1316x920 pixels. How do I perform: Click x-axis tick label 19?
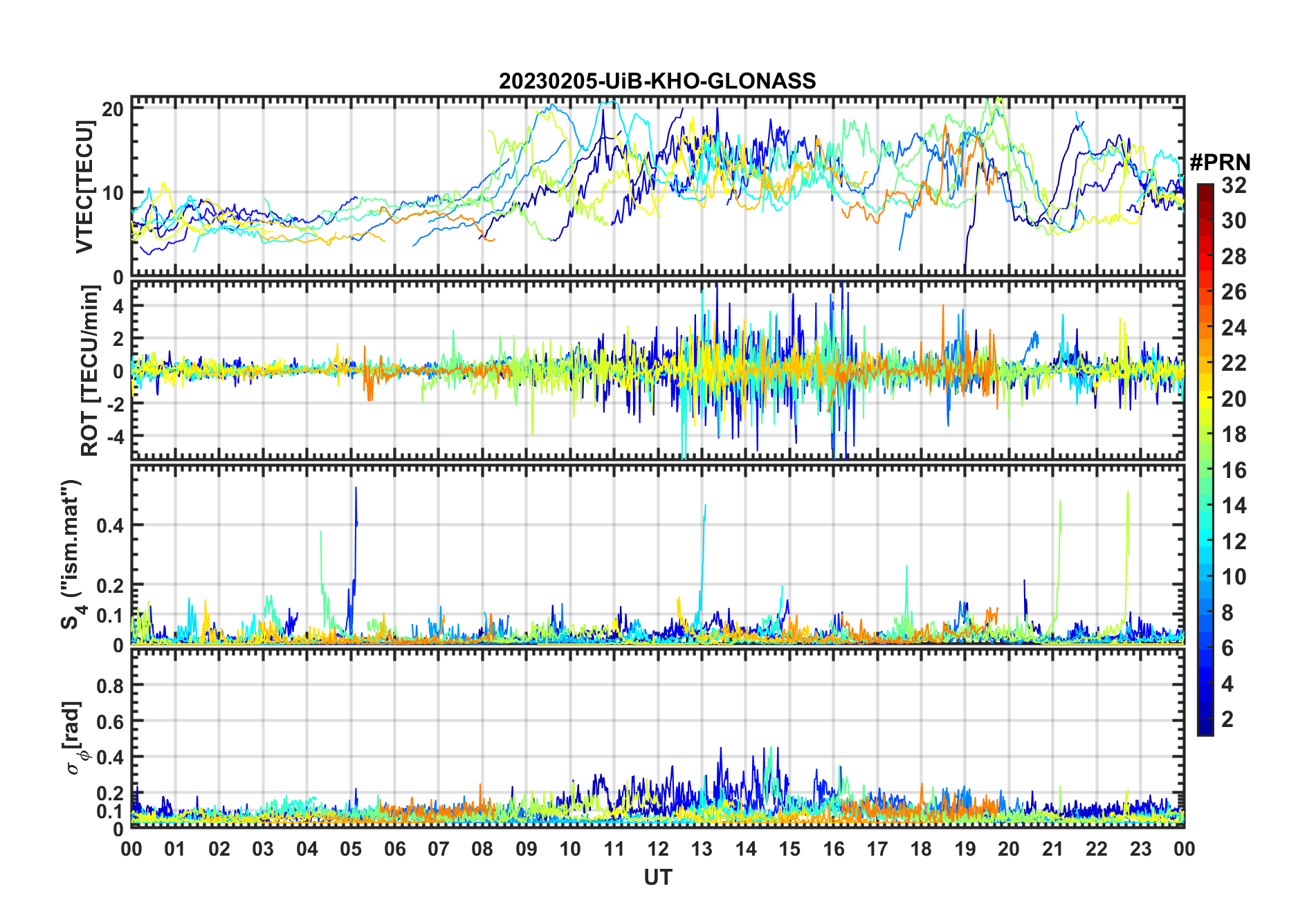coord(965,849)
